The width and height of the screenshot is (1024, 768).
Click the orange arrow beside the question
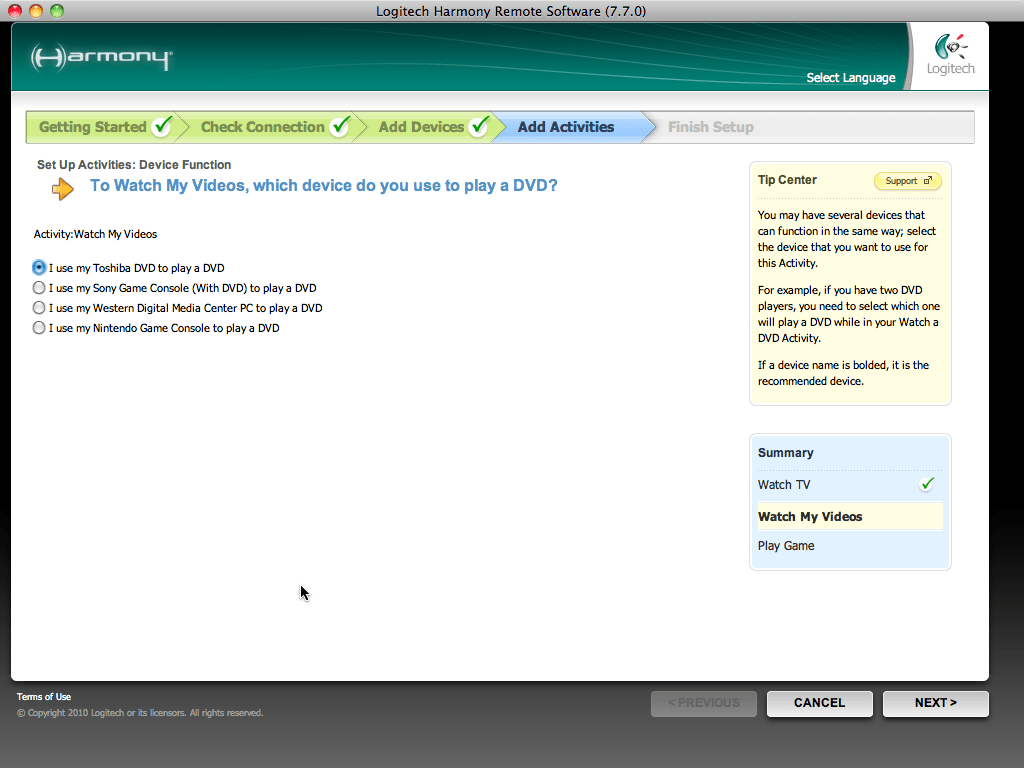62,188
